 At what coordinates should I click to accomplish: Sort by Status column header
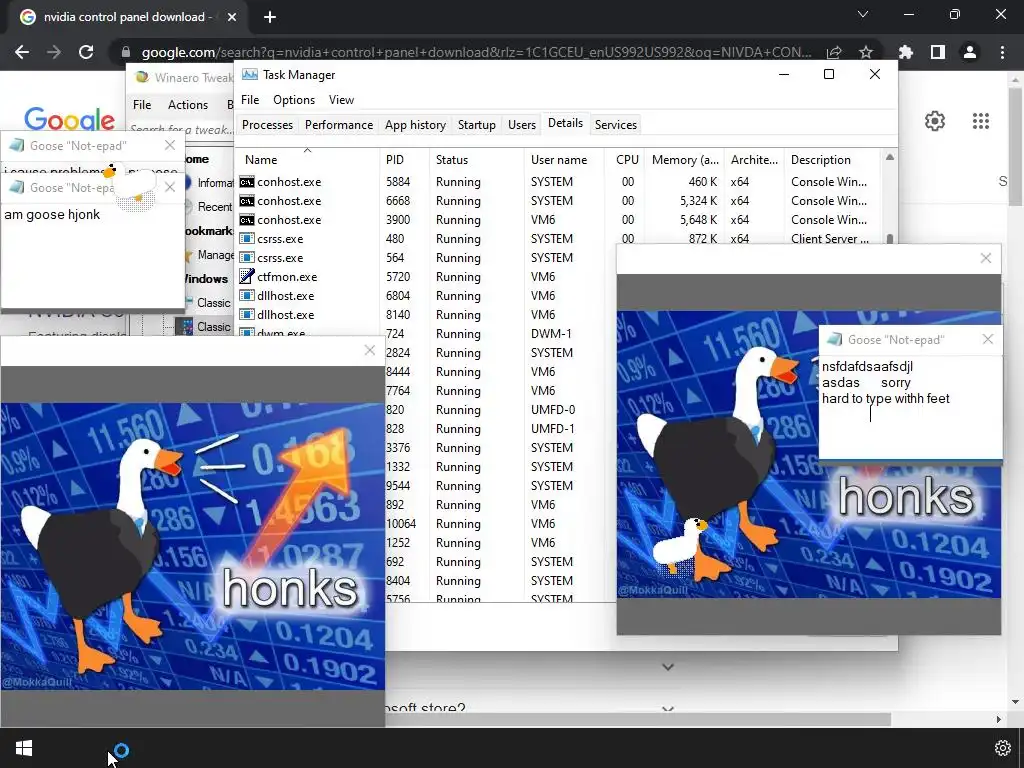pos(477,159)
